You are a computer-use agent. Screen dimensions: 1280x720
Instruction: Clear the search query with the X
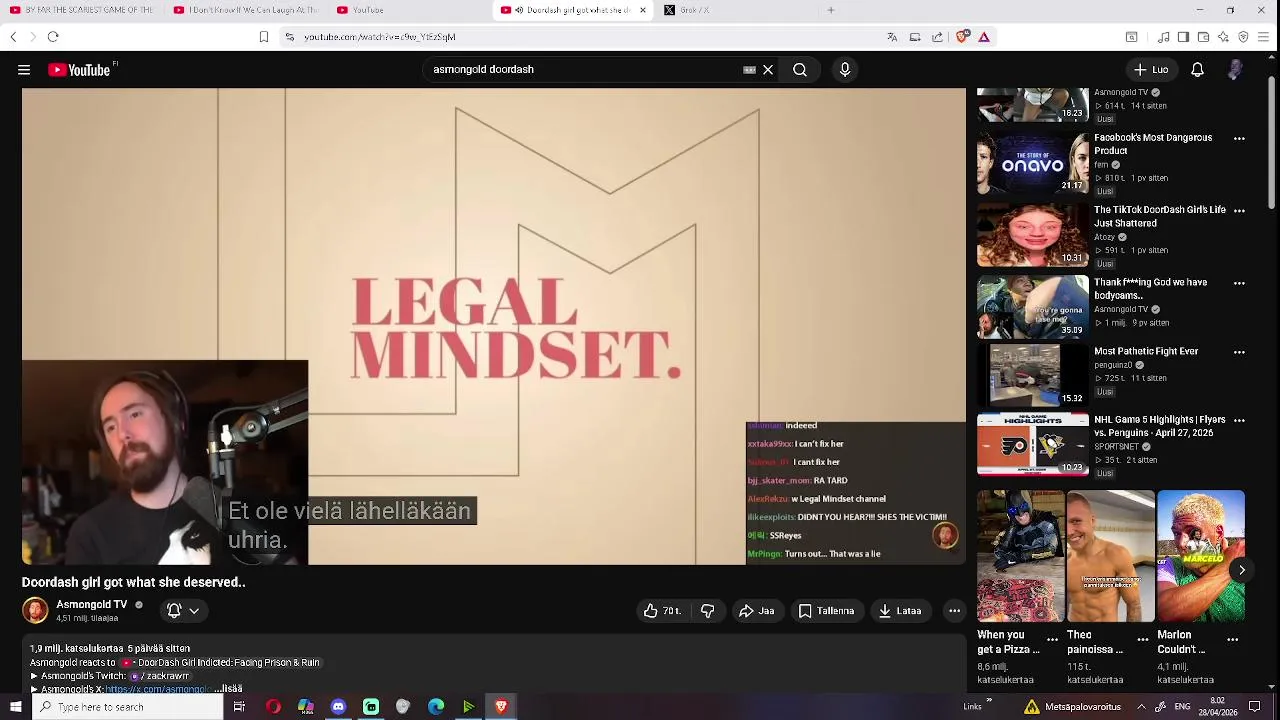pyautogui.click(x=768, y=70)
